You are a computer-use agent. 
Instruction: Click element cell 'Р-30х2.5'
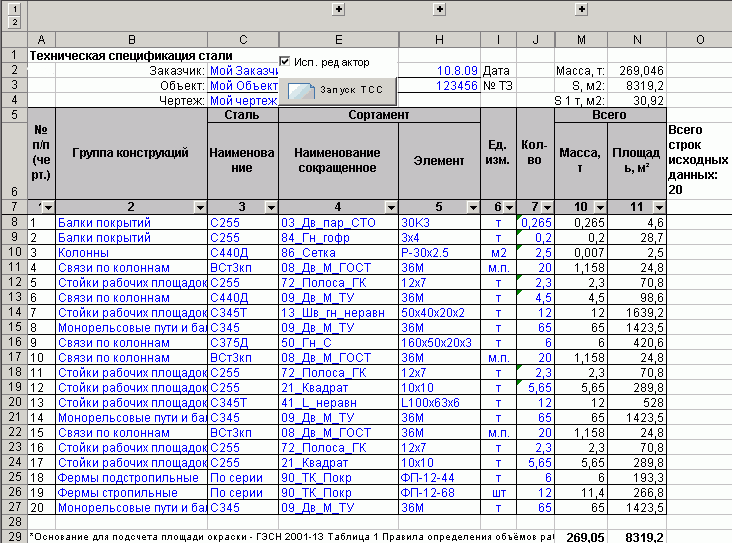pos(439,253)
